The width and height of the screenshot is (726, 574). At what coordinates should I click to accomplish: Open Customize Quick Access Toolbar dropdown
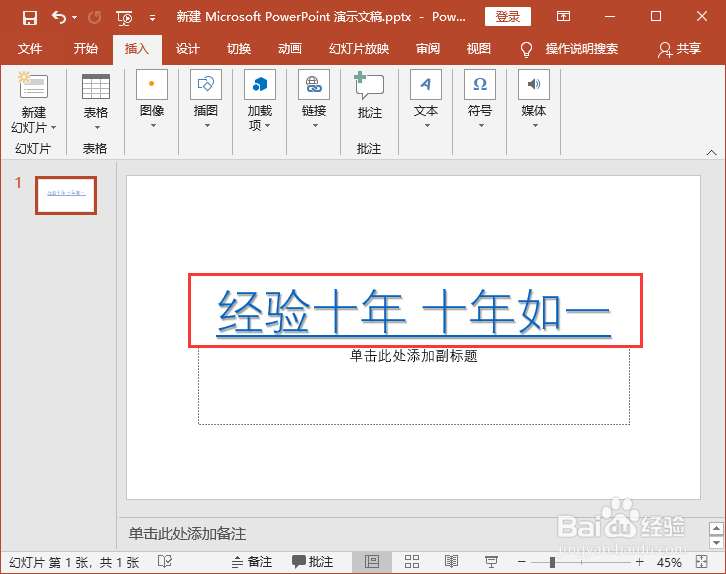(x=152, y=19)
